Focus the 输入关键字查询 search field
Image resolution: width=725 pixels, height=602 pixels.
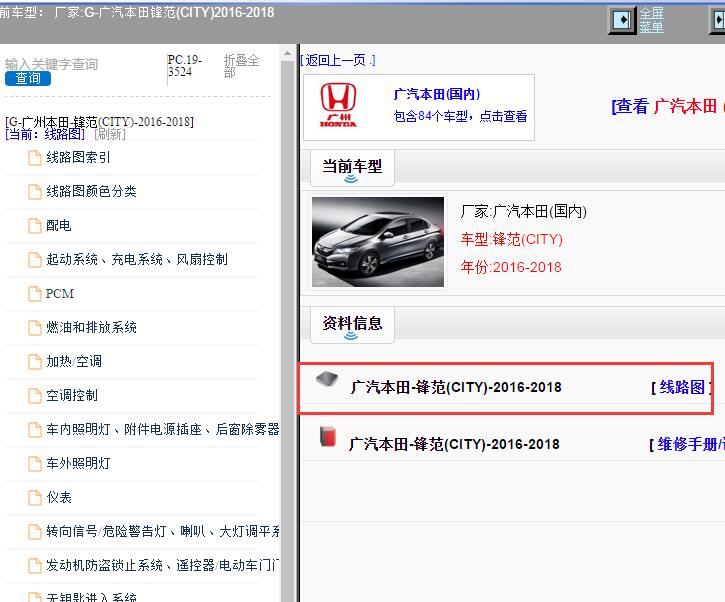(51, 64)
